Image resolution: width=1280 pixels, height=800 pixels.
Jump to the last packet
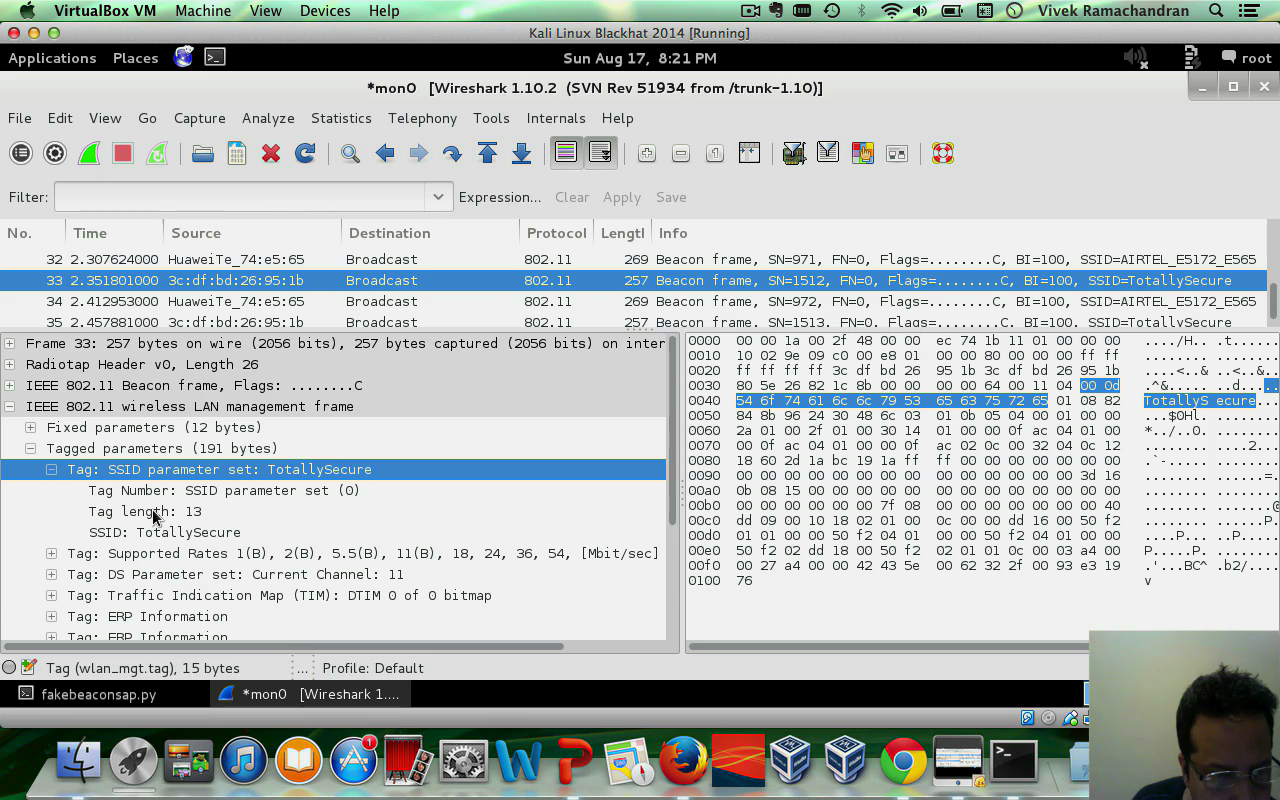(521, 153)
